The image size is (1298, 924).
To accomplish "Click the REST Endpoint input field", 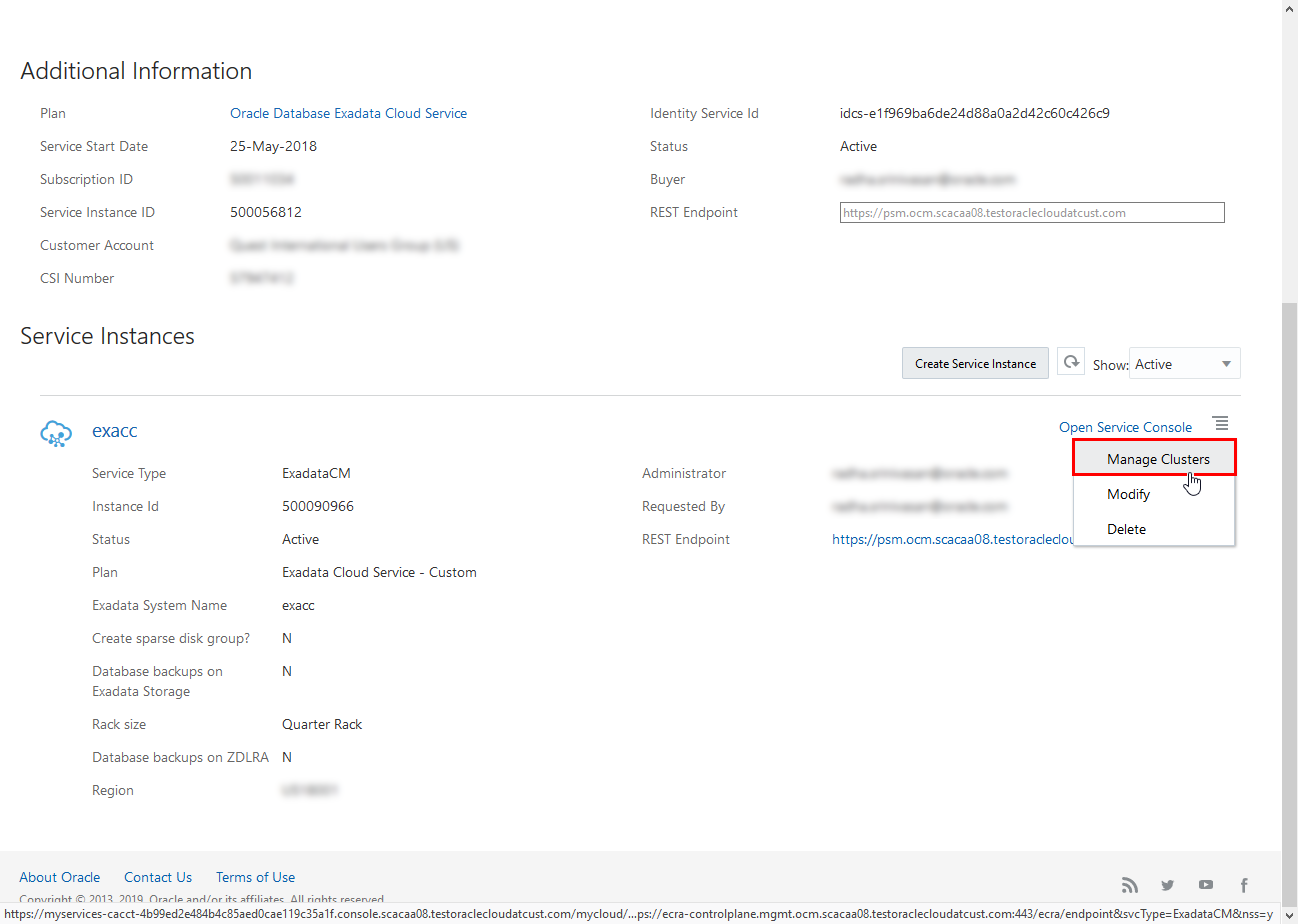I will coord(1032,212).
